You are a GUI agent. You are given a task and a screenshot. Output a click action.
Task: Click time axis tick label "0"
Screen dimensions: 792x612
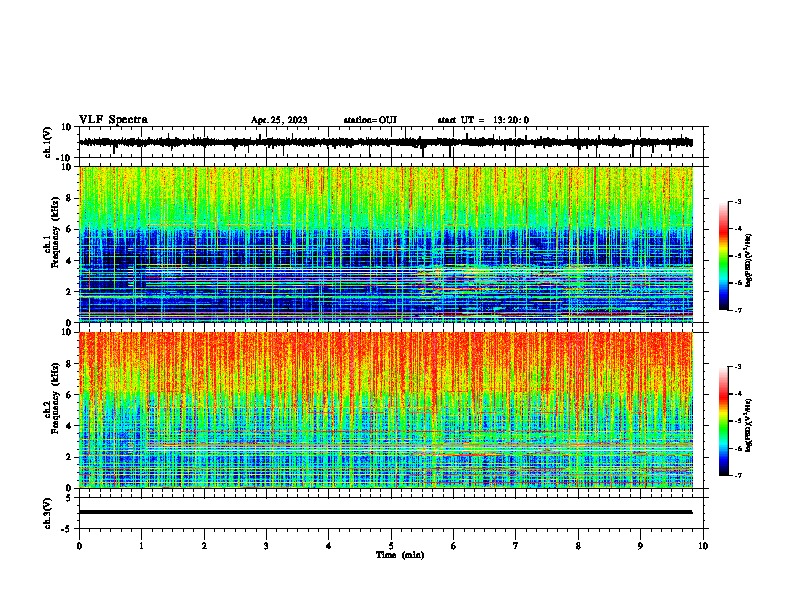[79, 546]
